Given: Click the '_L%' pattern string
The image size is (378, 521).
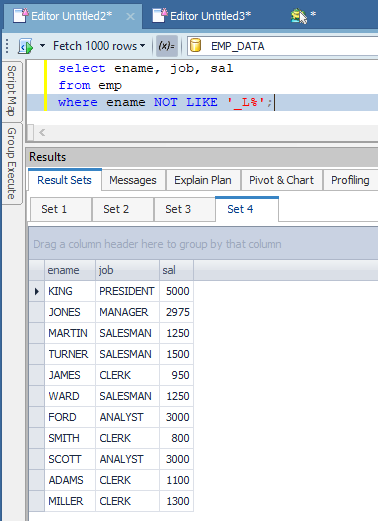Looking at the screenshot, I should (246, 102).
